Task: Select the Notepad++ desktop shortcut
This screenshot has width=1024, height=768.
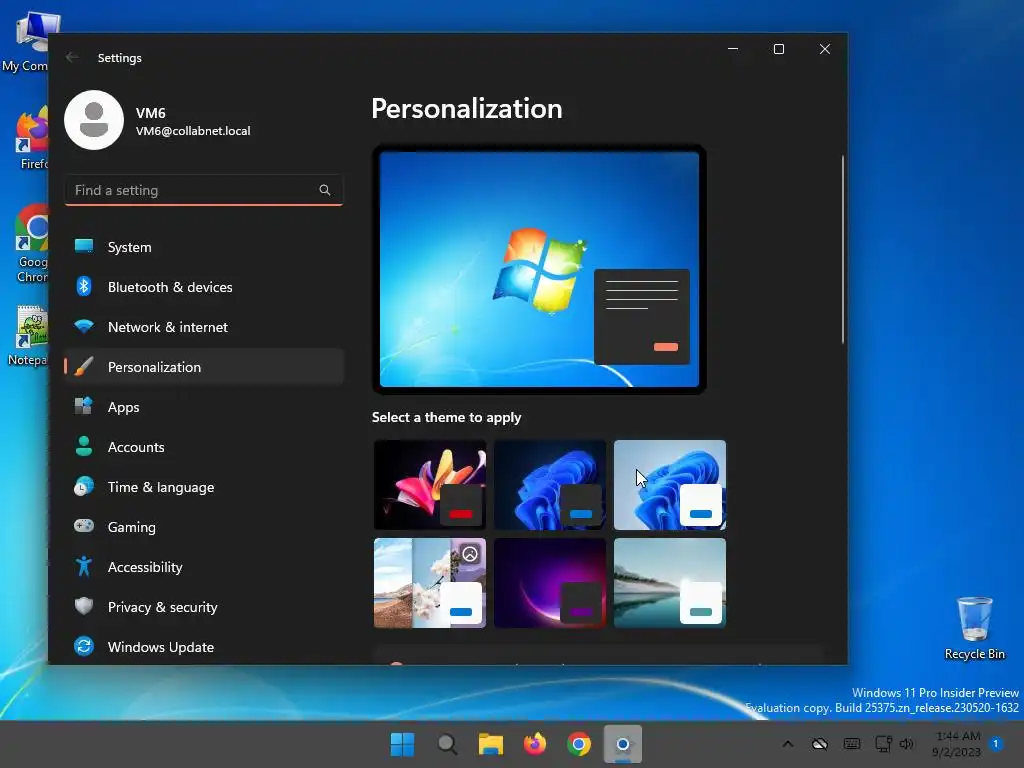Action: (26, 336)
